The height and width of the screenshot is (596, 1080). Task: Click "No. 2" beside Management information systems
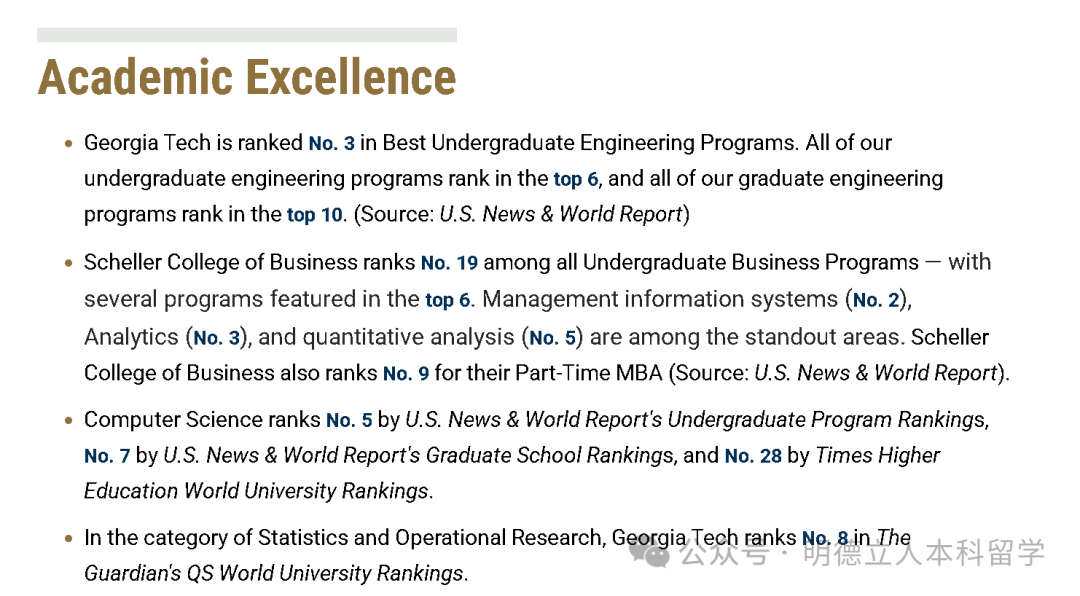point(876,300)
